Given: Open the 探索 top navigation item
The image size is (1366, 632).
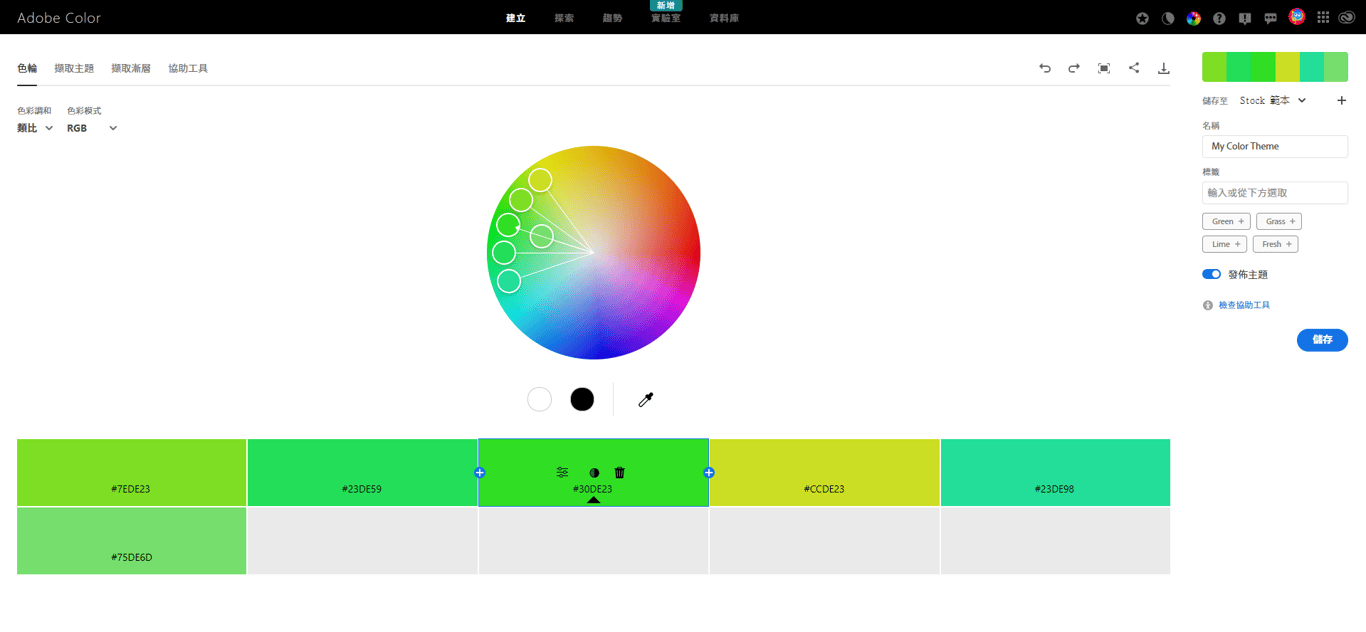Looking at the screenshot, I should point(564,18).
